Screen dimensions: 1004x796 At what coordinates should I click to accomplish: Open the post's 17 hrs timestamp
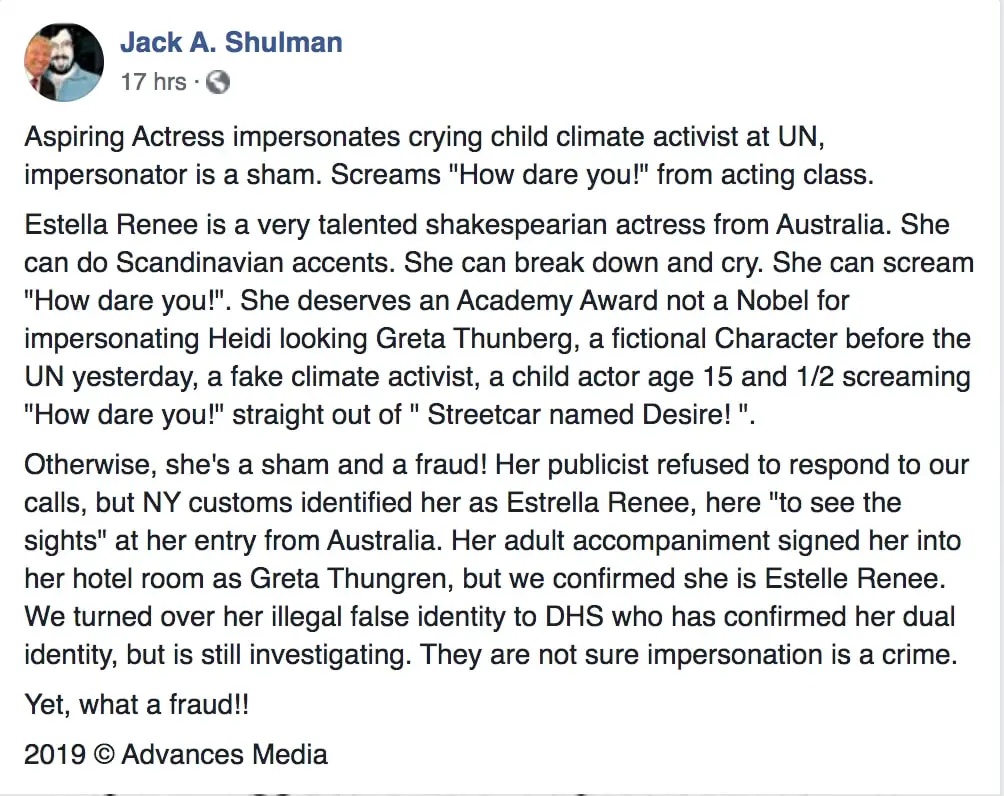click(154, 82)
